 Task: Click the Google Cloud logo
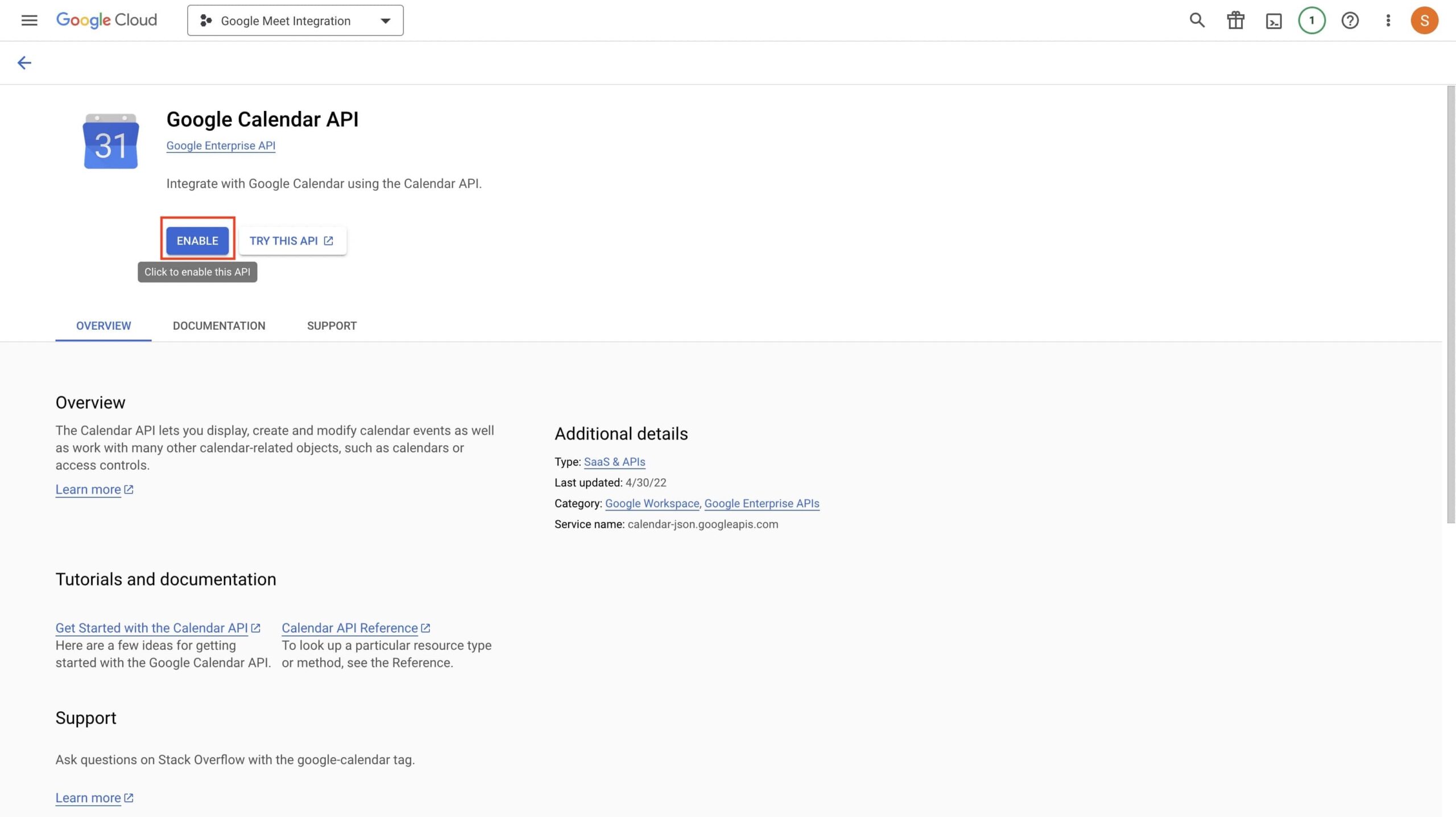click(106, 20)
